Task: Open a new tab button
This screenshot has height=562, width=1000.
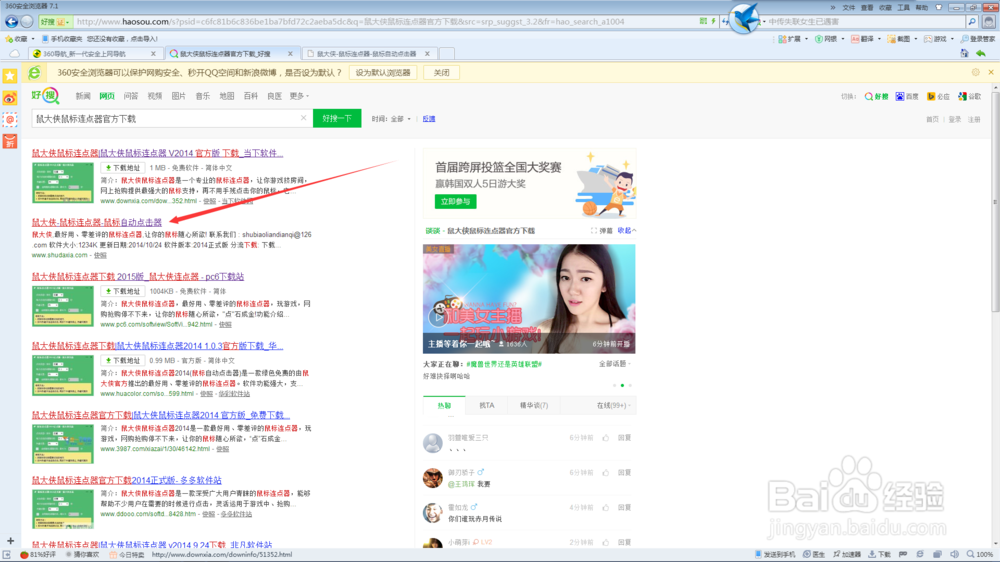Action: 447,54
